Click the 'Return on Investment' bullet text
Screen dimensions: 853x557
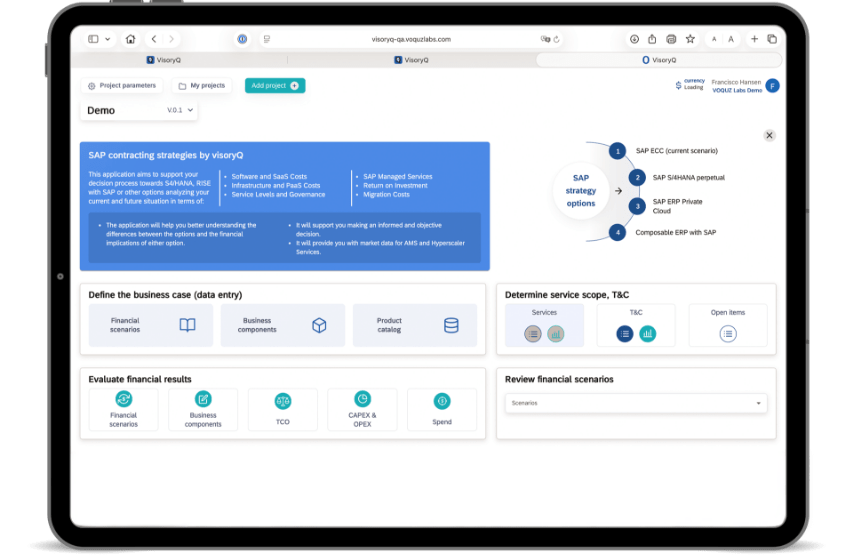pyautogui.click(x=395, y=185)
